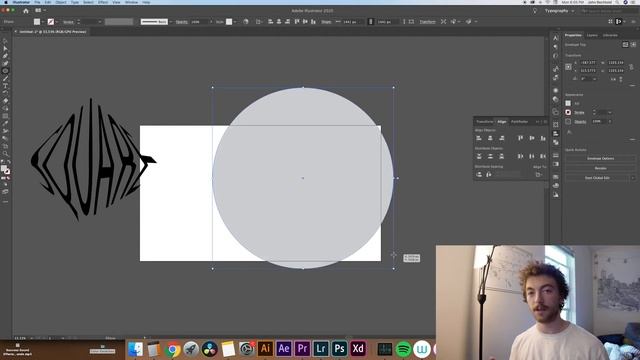Open the Align panel icon in dock strip
The width and height of the screenshot is (640, 360).
tap(556, 133)
